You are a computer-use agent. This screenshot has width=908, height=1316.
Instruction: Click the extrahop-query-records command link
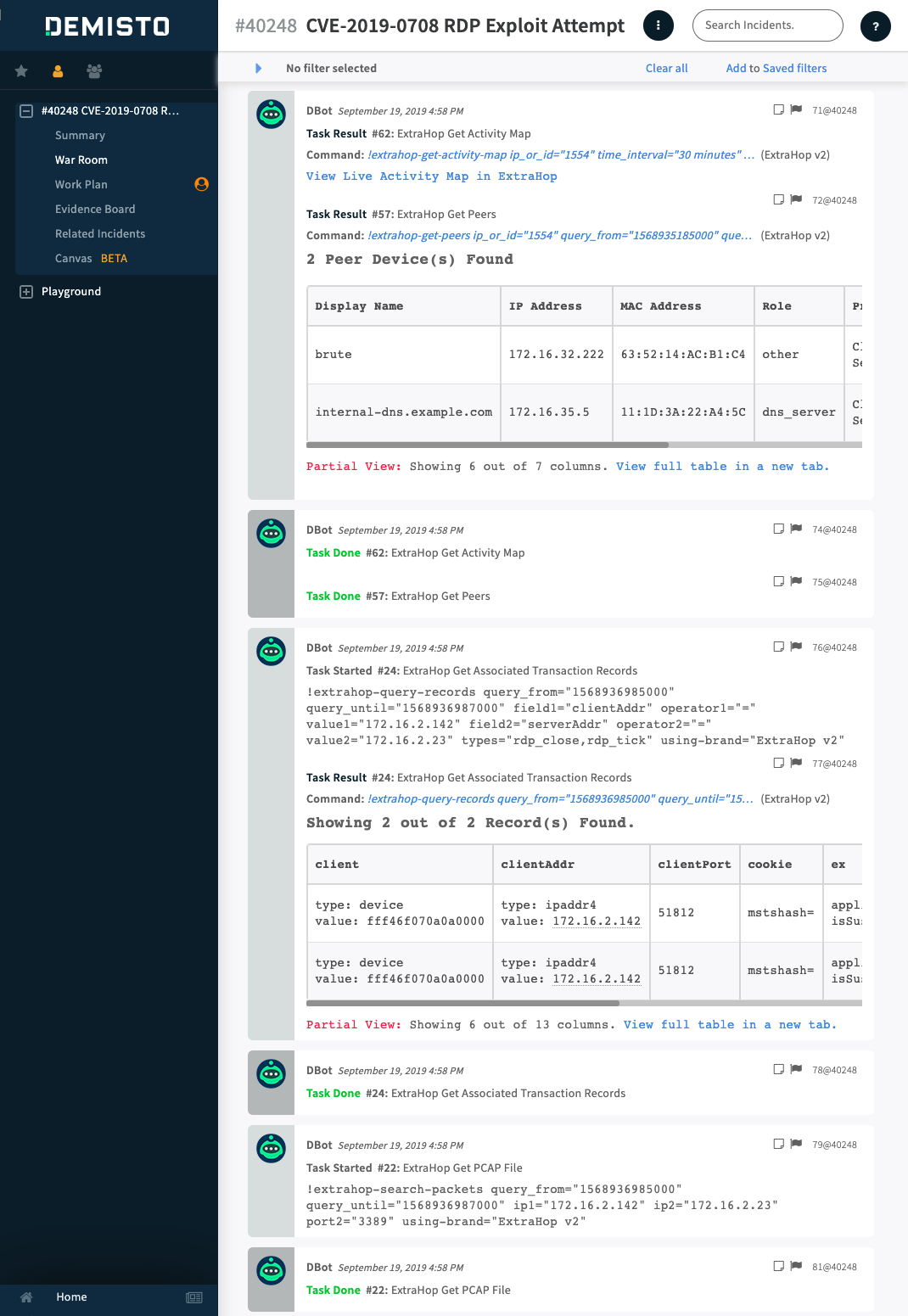click(560, 798)
